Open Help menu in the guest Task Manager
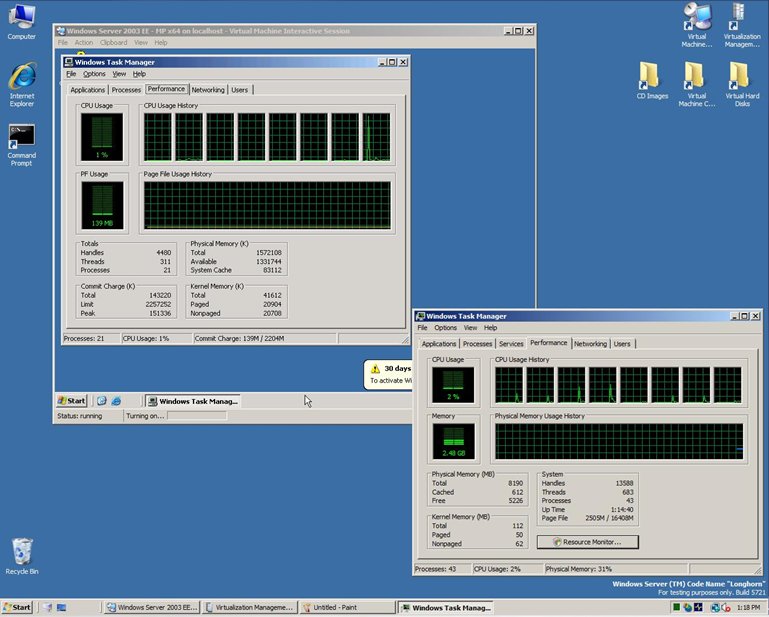Viewport: 769px width, 617px height. coord(139,74)
